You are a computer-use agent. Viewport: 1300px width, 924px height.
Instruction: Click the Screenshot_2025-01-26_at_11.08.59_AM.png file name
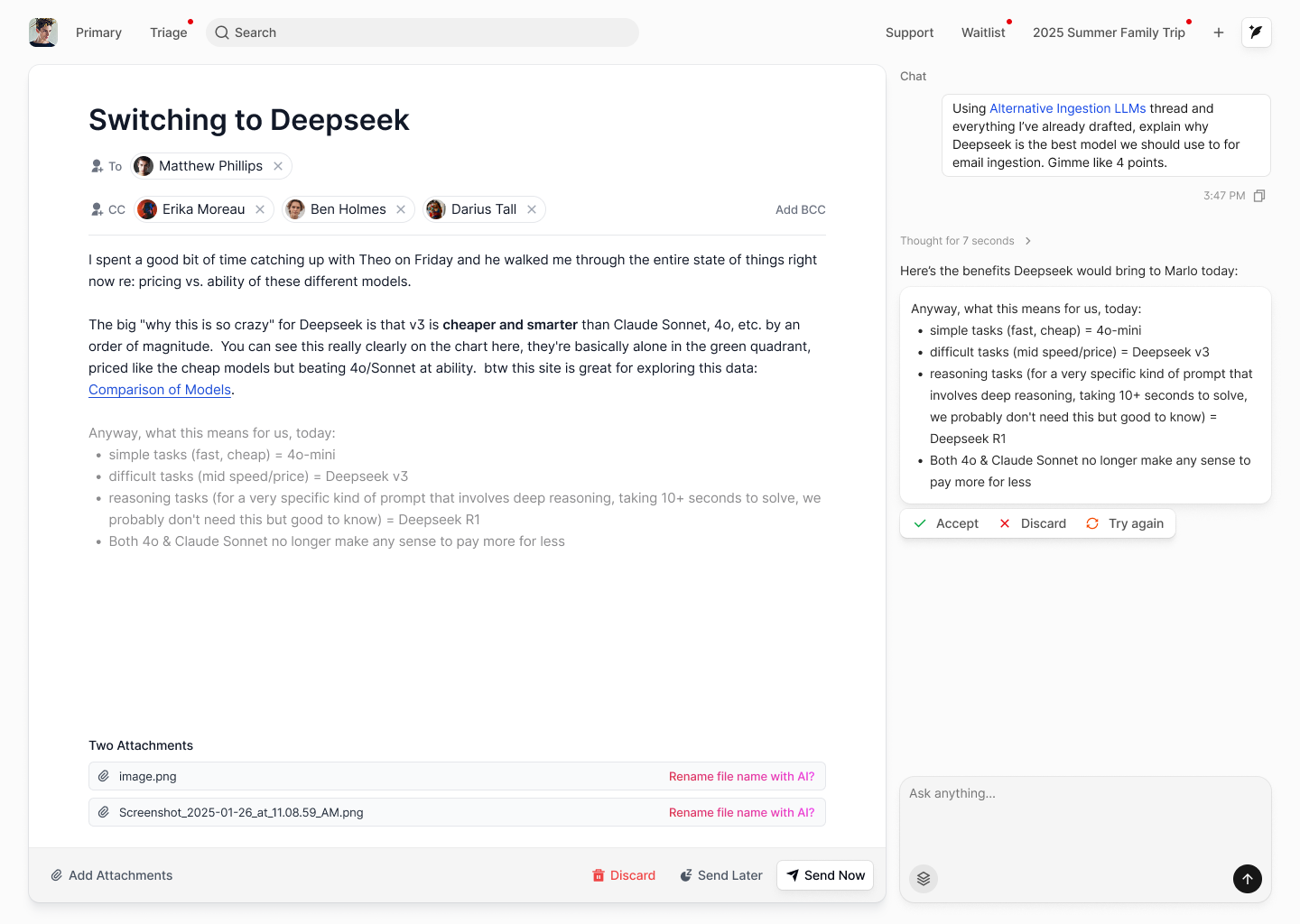[241, 812]
